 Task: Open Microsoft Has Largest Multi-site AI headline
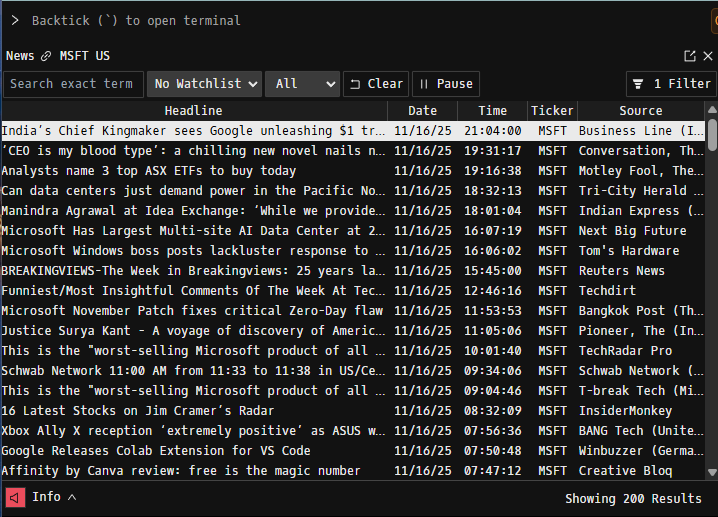193,231
